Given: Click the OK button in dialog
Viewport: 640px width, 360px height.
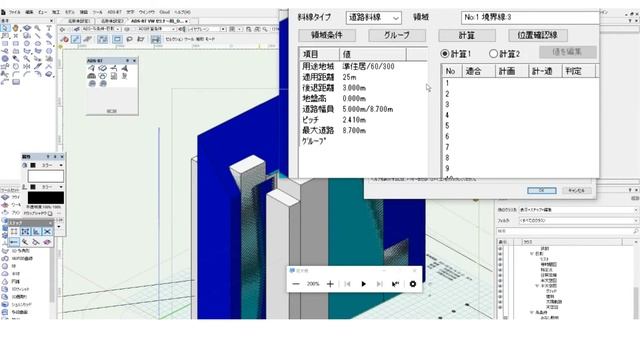Looking at the screenshot, I should pos(542,191).
